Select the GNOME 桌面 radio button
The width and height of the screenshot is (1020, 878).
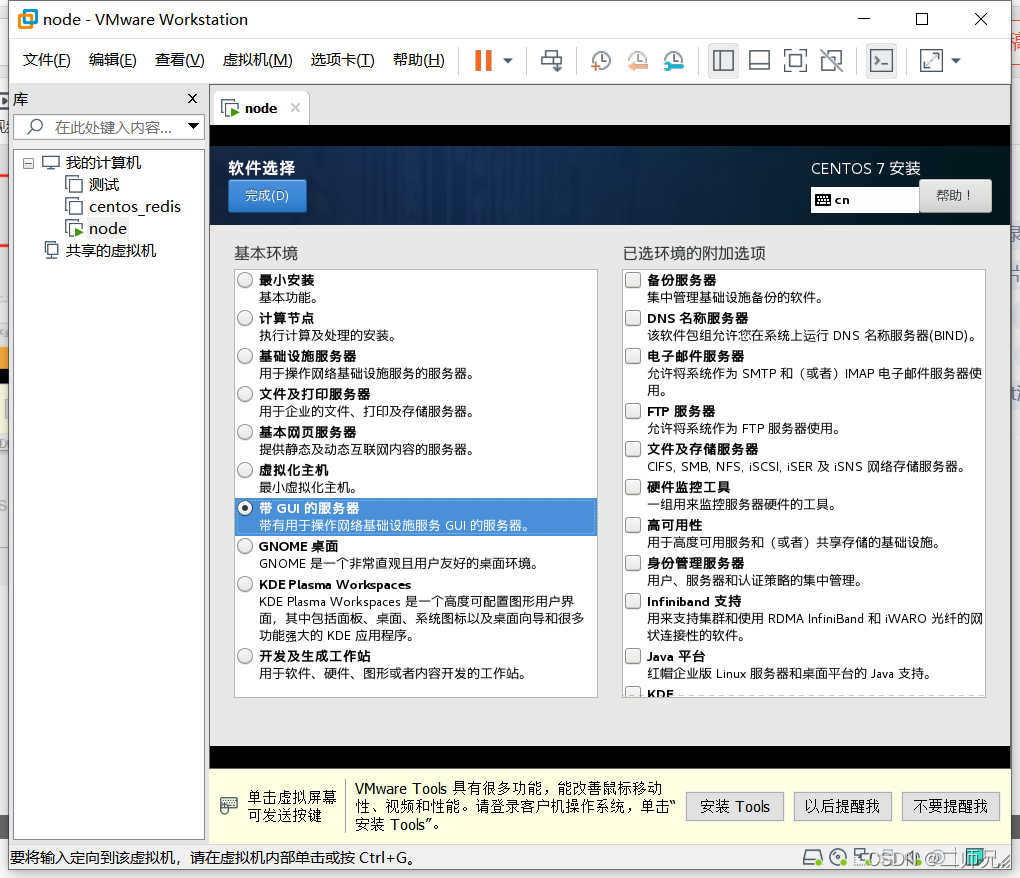(245, 546)
